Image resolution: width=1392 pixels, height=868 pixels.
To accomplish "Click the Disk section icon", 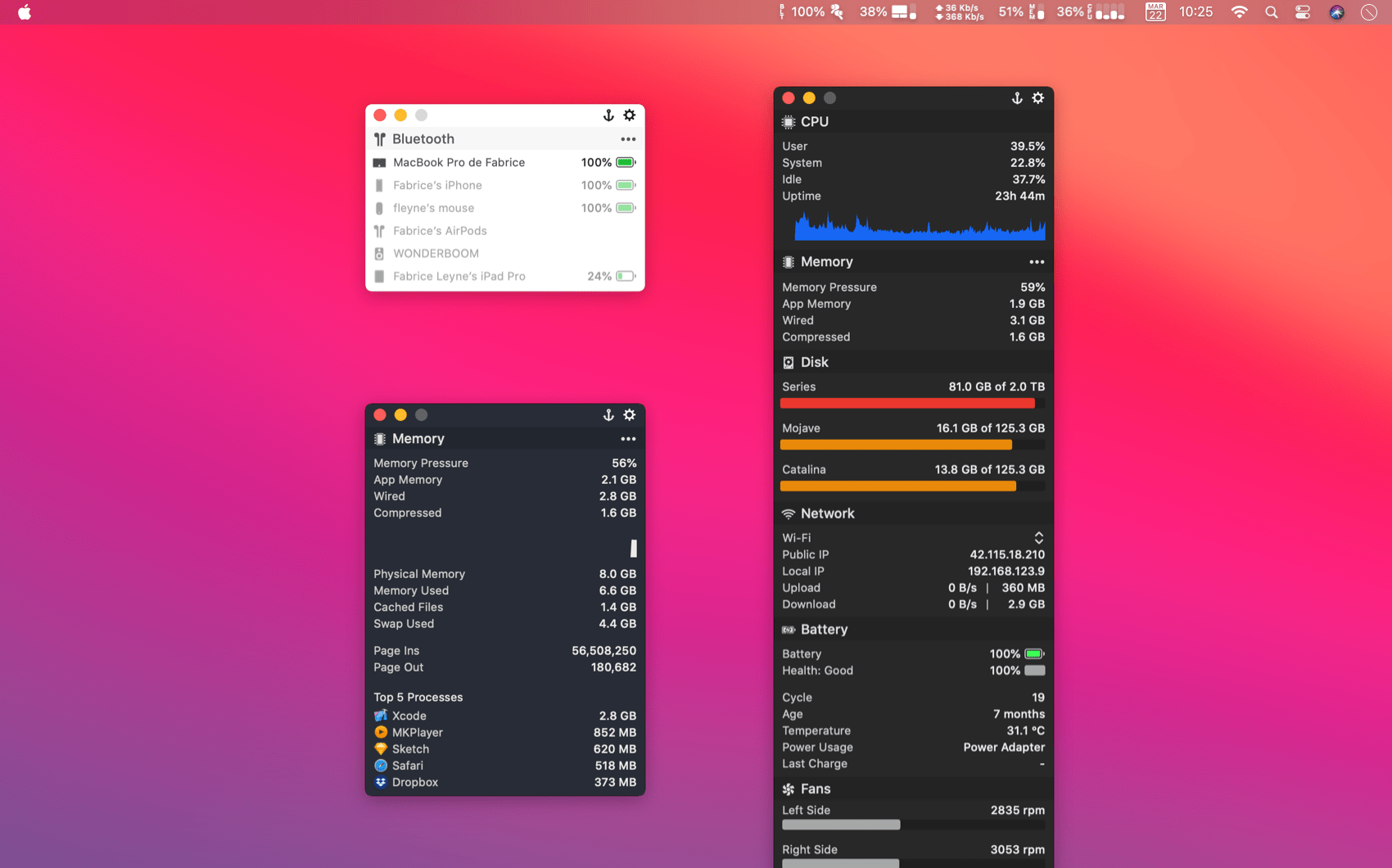I will tap(789, 361).
